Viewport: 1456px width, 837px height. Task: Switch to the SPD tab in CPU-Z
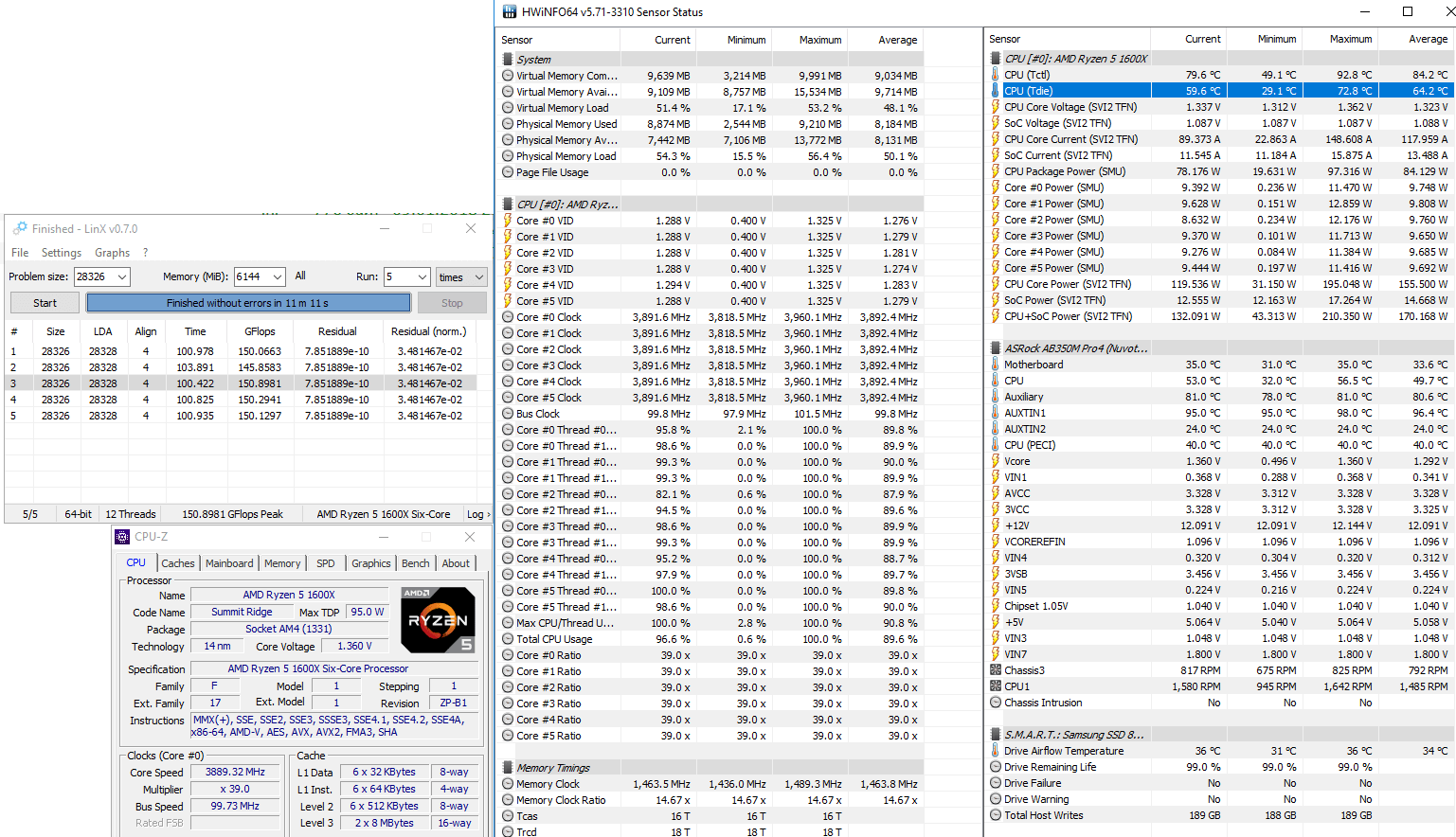click(326, 563)
